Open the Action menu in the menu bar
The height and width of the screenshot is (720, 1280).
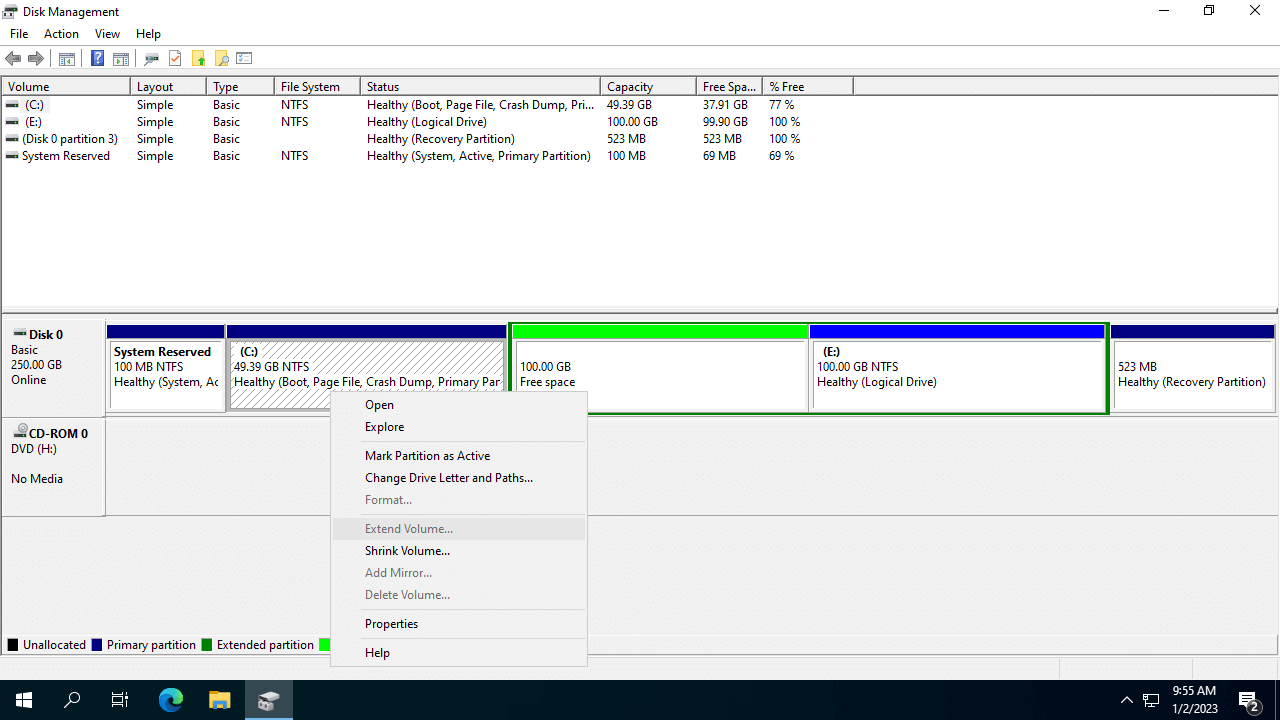(x=61, y=34)
